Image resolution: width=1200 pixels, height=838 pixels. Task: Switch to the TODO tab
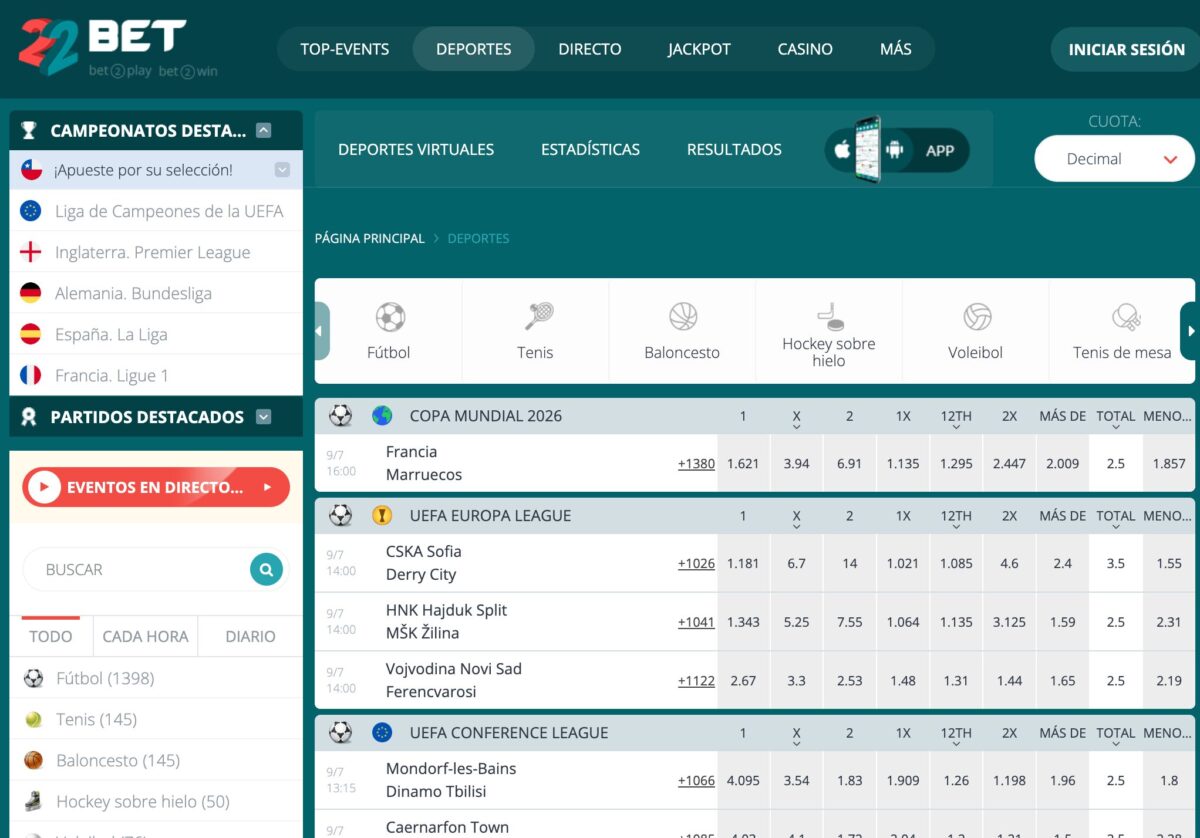(x=51, y=636)
